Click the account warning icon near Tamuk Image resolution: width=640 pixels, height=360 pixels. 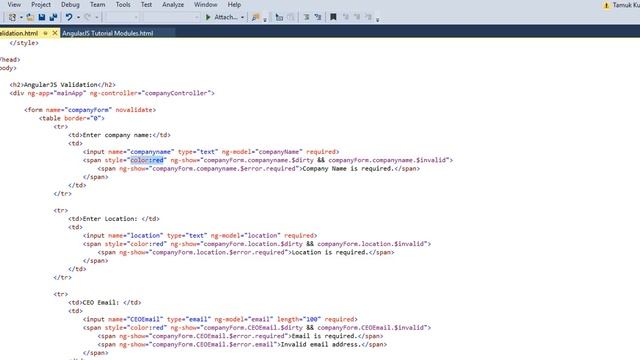click(606, 5)
